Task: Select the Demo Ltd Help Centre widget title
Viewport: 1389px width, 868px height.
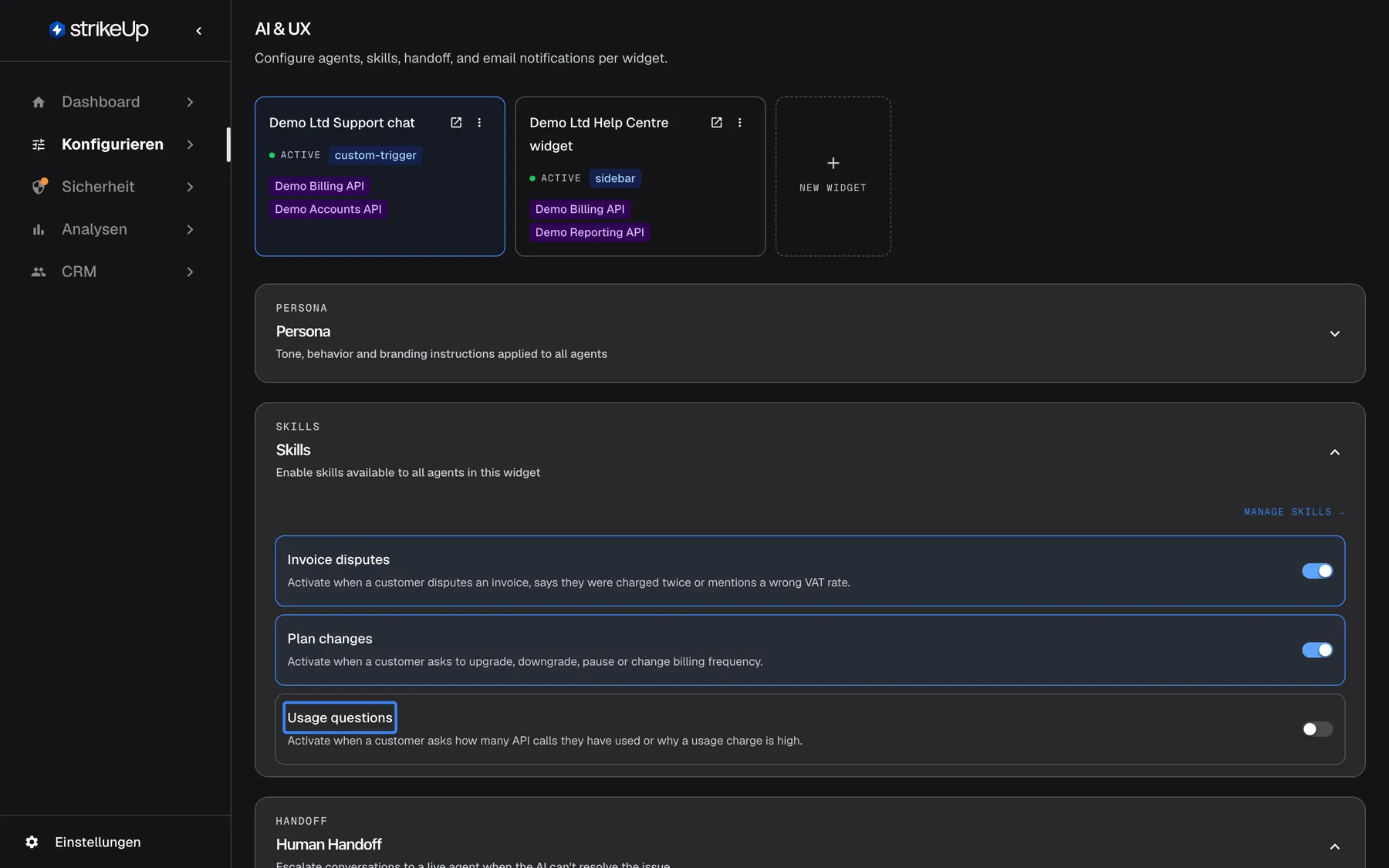Action: (x=599, y=134)
